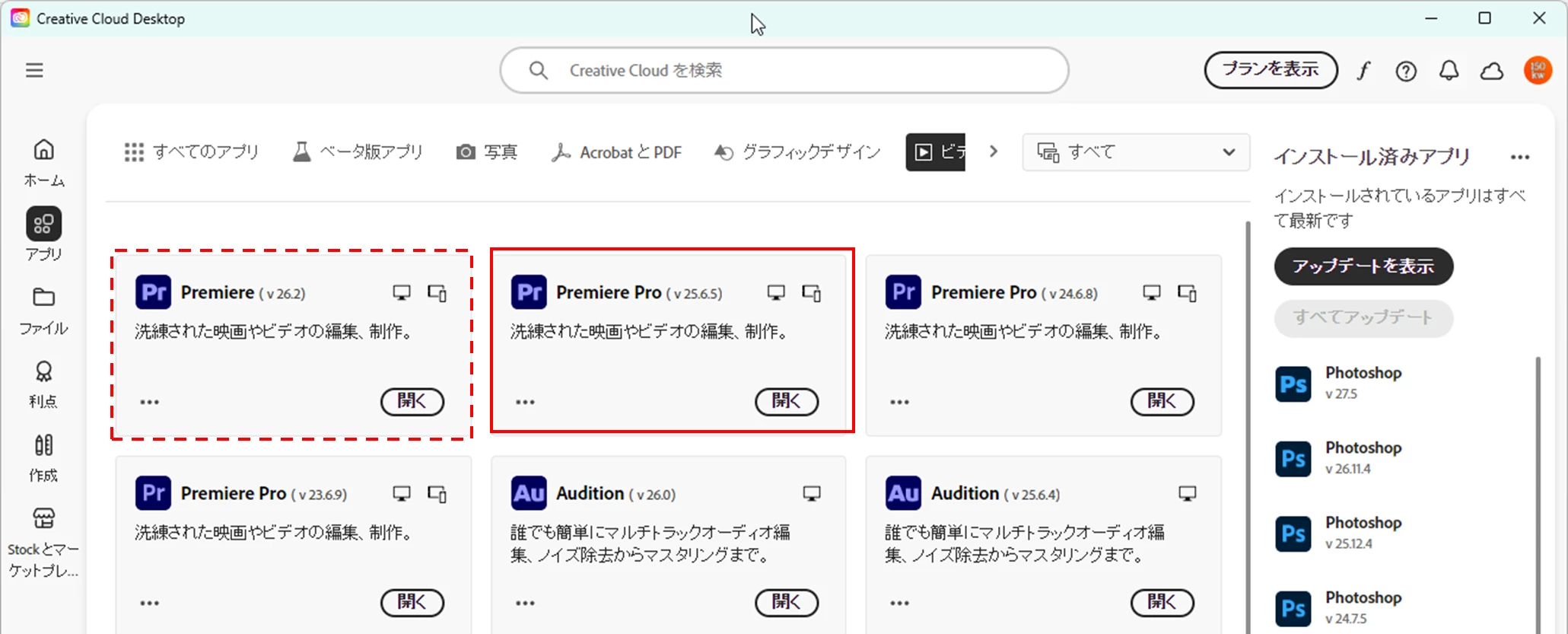Click devices icon on Premiere Pro v25.6.5
The height and width of the screenshot is (634, 1568).
(812, 293)
